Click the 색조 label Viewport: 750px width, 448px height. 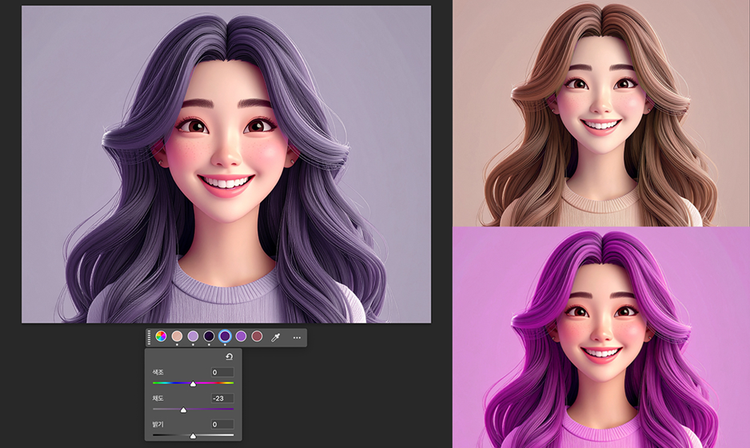[158, 372]
